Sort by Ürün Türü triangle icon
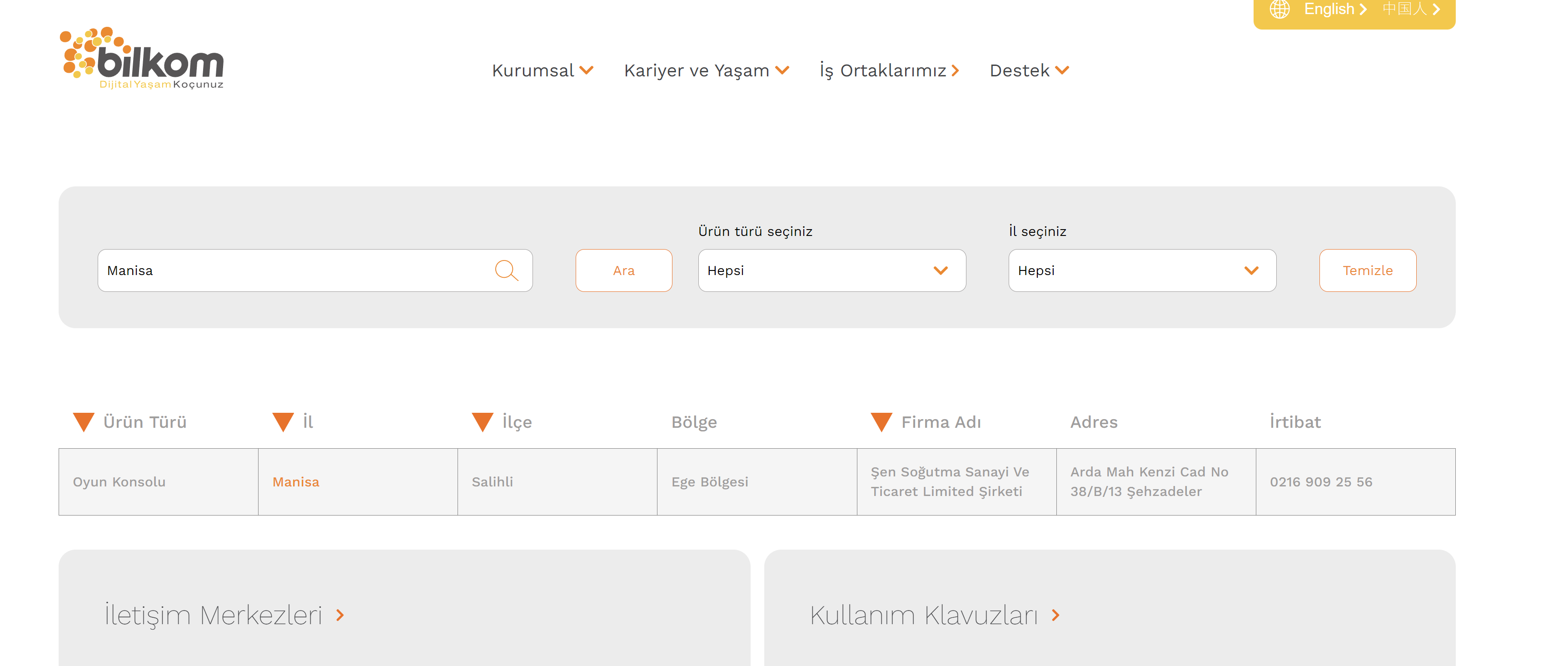1568x666 pixels. 84,422
